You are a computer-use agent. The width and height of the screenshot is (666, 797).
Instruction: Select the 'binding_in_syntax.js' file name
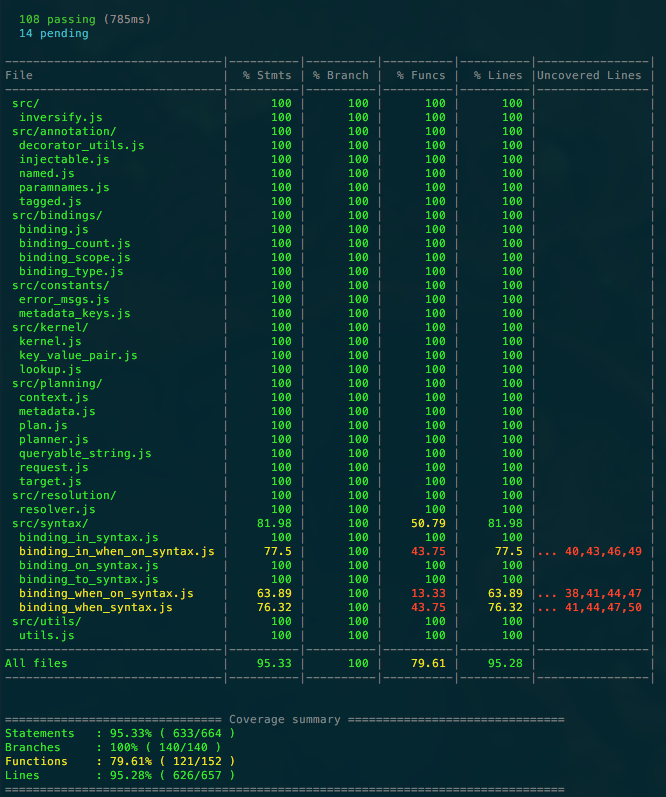click(89, 537)
